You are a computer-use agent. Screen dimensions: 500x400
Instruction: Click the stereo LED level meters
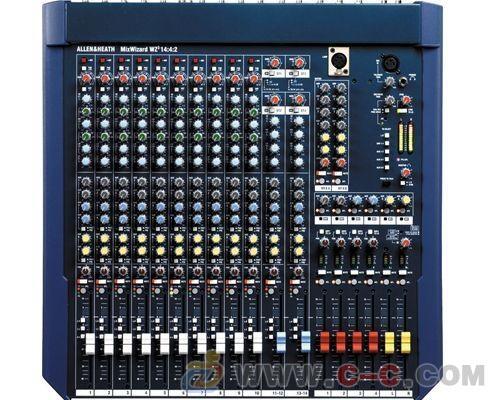pos(406,138)
